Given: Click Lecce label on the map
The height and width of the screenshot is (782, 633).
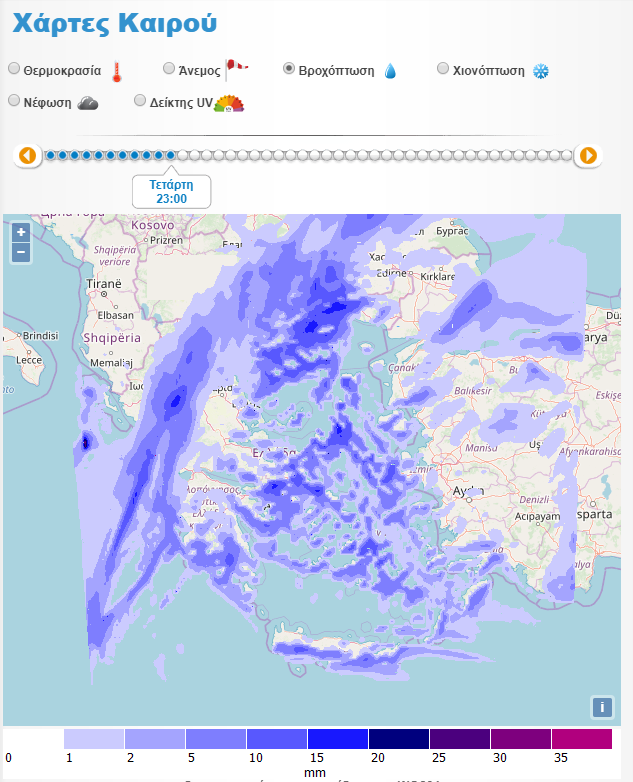Looking at the screenshot, I should point(29,360).
